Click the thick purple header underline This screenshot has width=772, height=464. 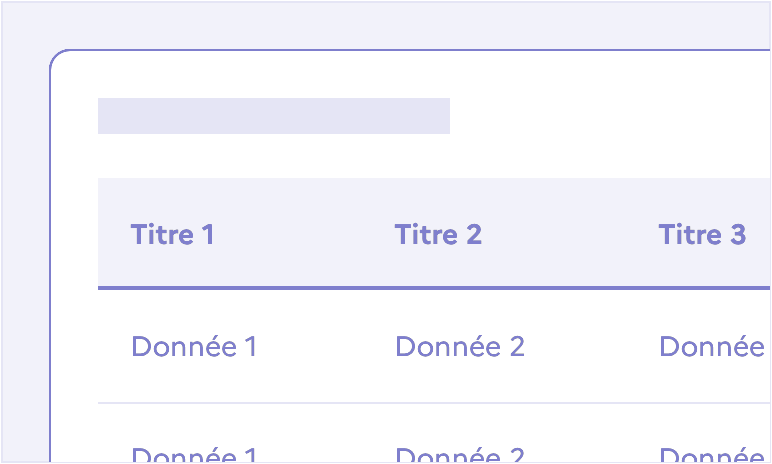point(434,288)
